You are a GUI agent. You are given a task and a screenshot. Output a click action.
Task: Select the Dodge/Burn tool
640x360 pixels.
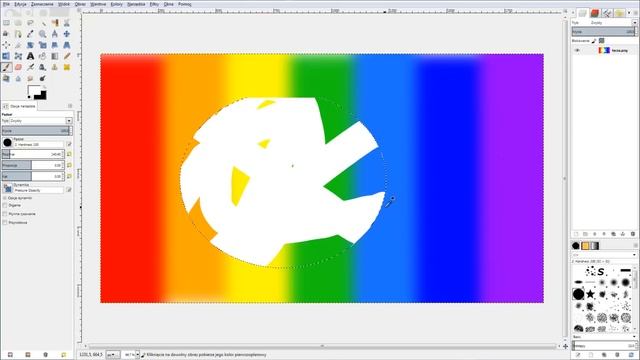pyautogui.click(x=42, y=78)
